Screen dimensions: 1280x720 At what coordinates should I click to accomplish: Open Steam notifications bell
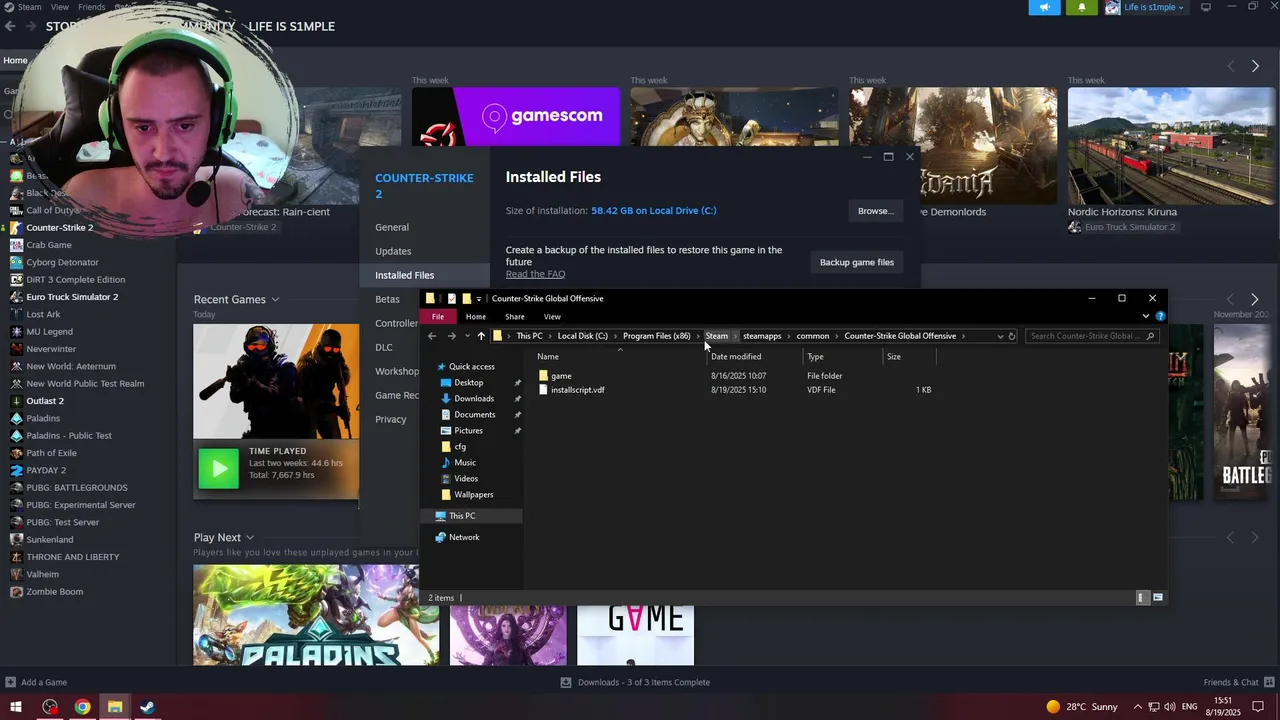coord(1081,7)
